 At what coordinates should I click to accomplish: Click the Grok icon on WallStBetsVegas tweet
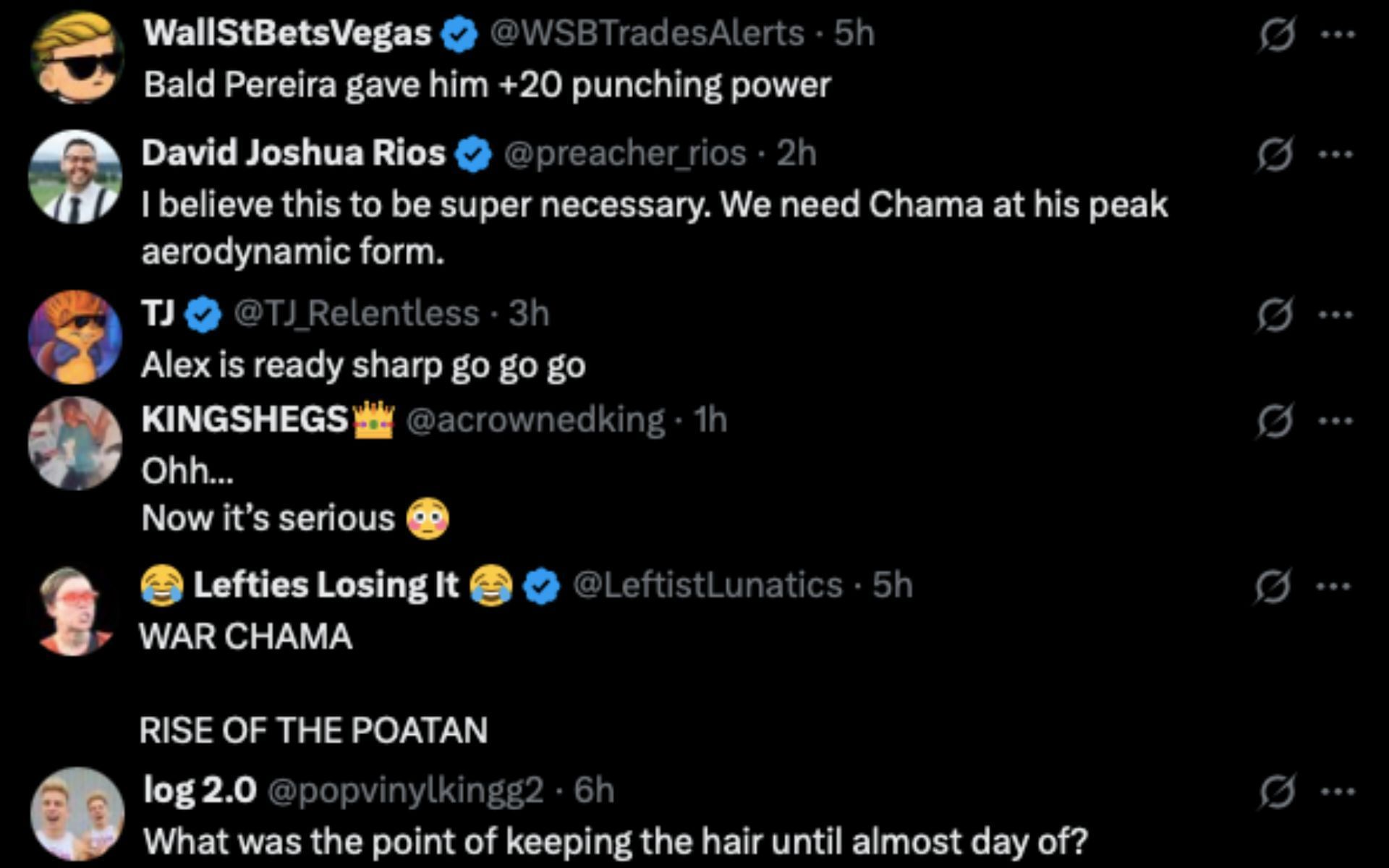(x=1276, y=35)
